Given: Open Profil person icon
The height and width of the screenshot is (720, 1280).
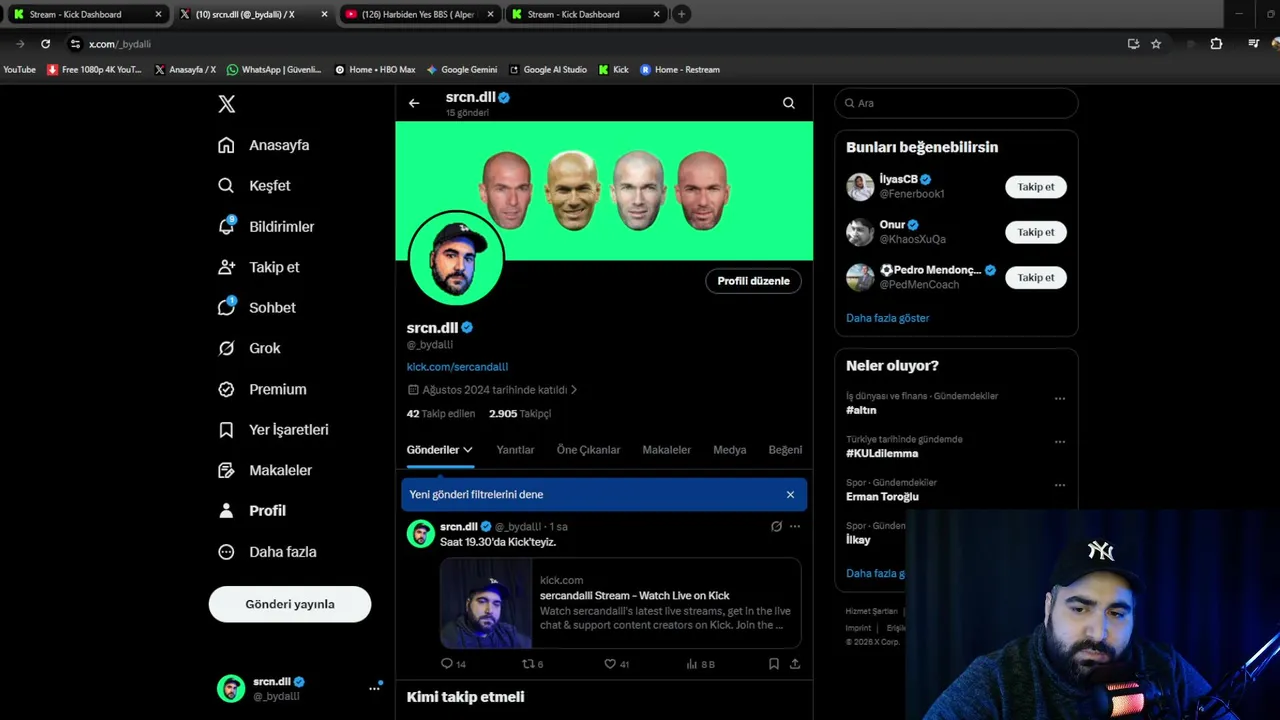Looking at the screenshot, I should tap(227, 511).
